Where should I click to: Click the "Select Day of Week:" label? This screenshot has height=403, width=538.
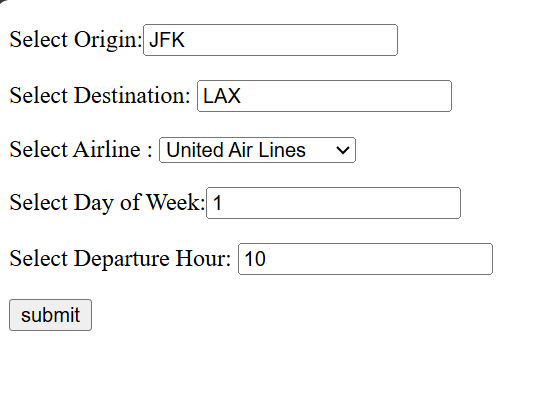coord(107,203)
